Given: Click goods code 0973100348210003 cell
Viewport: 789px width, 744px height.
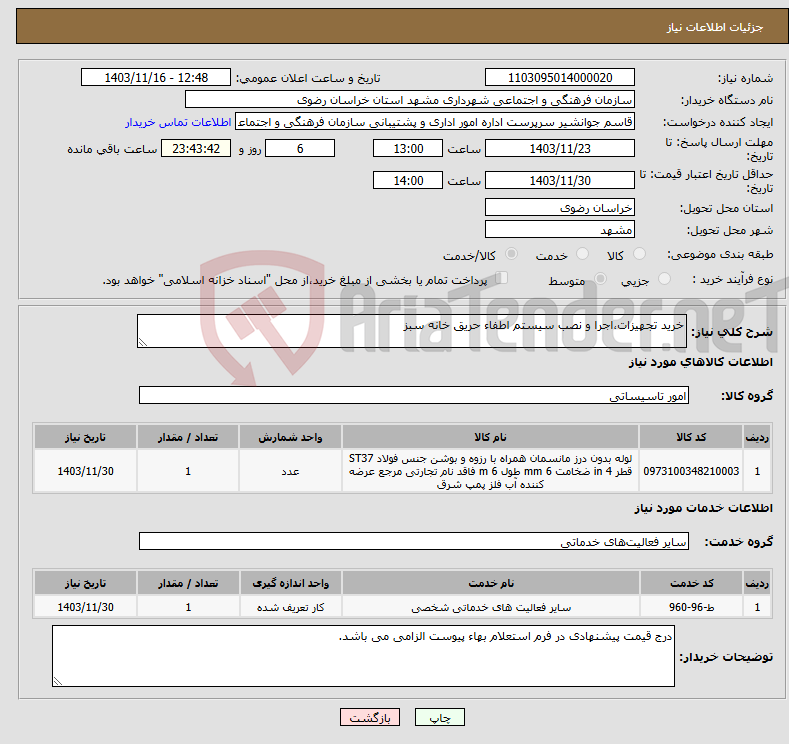Looking at the screenshot, I should 691,471.
